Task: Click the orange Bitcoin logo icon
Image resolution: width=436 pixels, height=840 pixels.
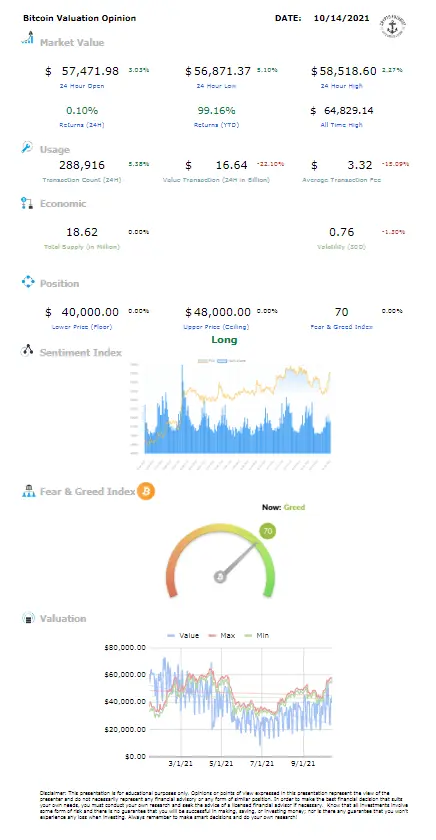Action: pyautogui.click(x=146, y=491)
